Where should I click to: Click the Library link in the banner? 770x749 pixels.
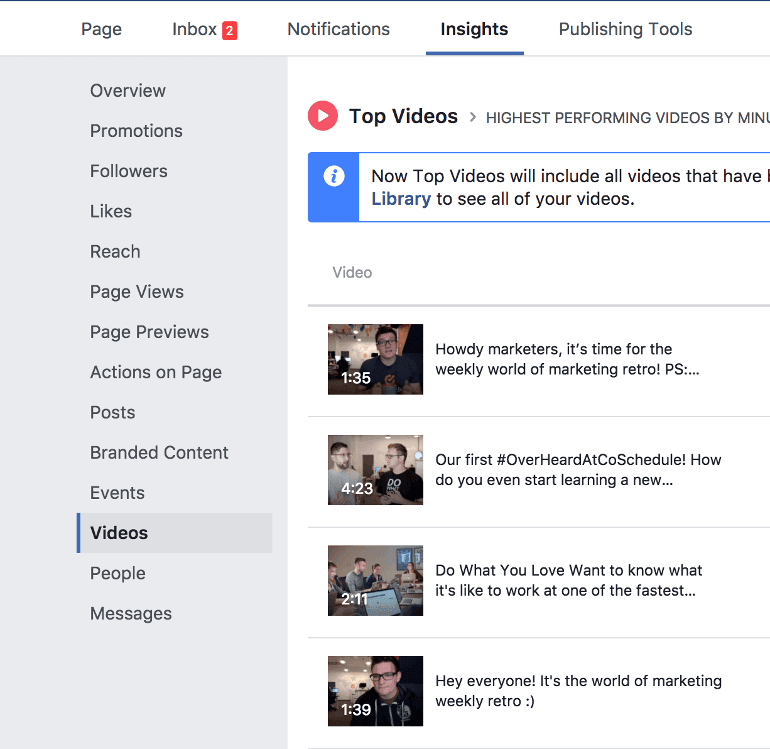[x=401, y=199]
